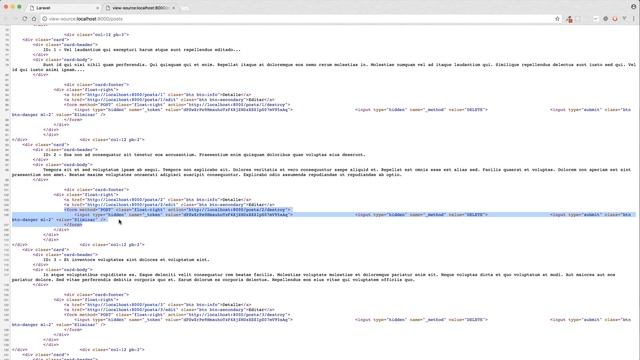Screen dimensions: 640x360
Task: Click the profile icon at top right
Action: tap(633, 7)
